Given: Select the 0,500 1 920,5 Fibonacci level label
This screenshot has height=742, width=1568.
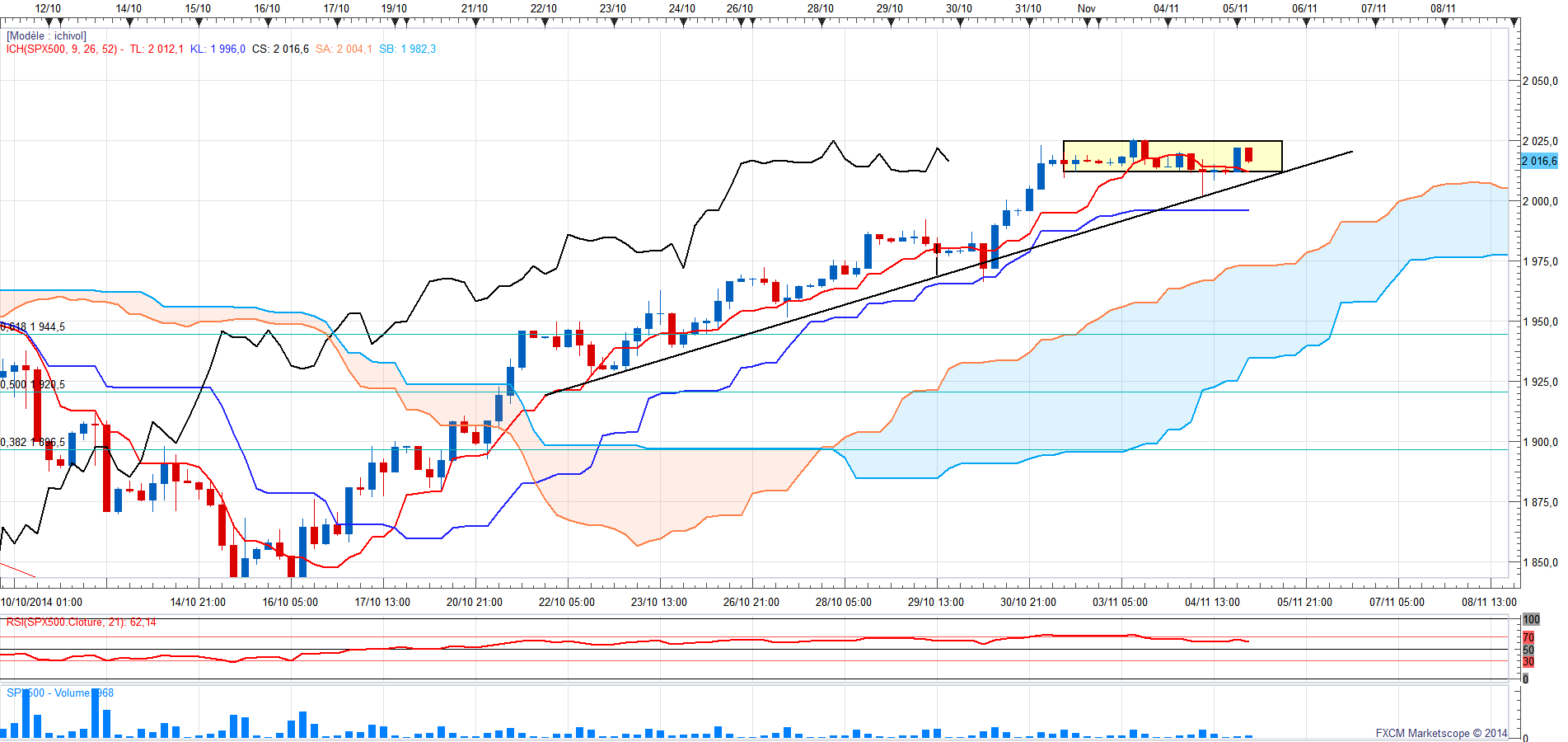Looking at the screenshot, I should [x=33, y=385].
